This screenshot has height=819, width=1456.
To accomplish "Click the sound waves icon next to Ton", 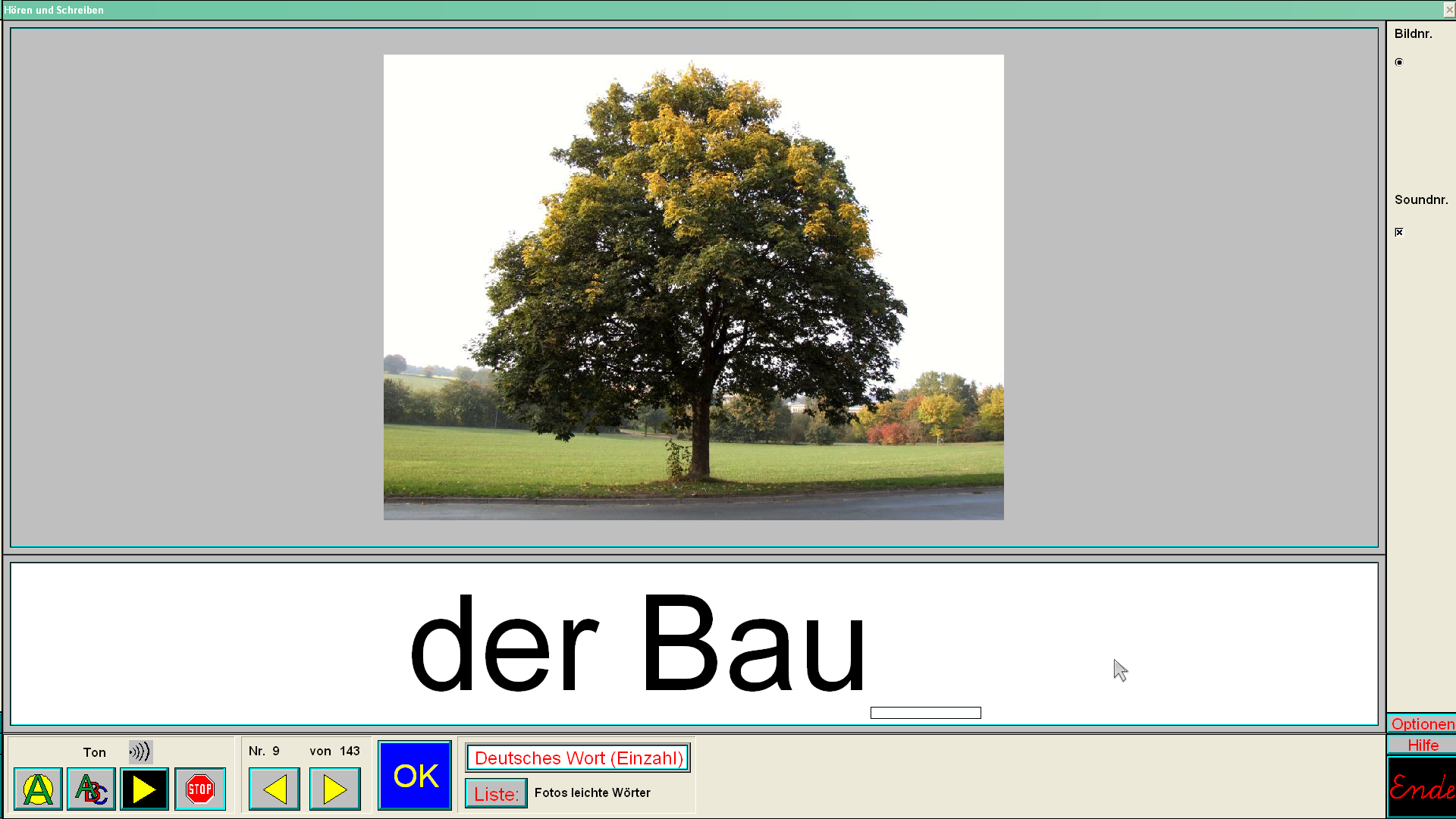I will [141, 752].
